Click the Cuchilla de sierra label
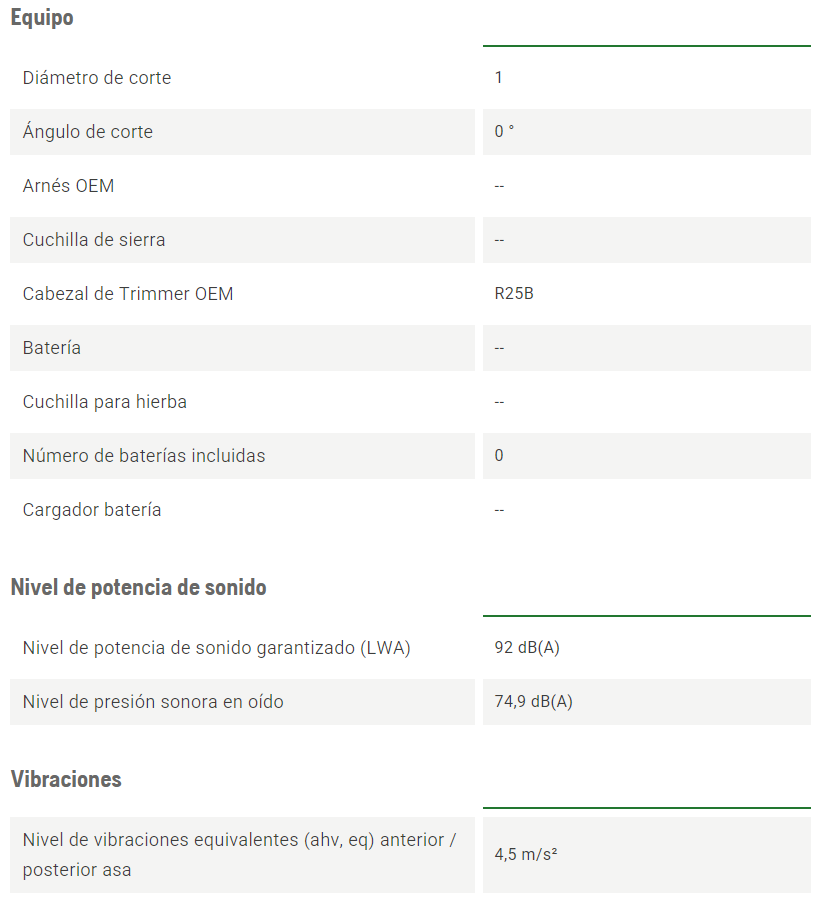The width and height of the screenshot is (816, 901). [x=94, y=240]
